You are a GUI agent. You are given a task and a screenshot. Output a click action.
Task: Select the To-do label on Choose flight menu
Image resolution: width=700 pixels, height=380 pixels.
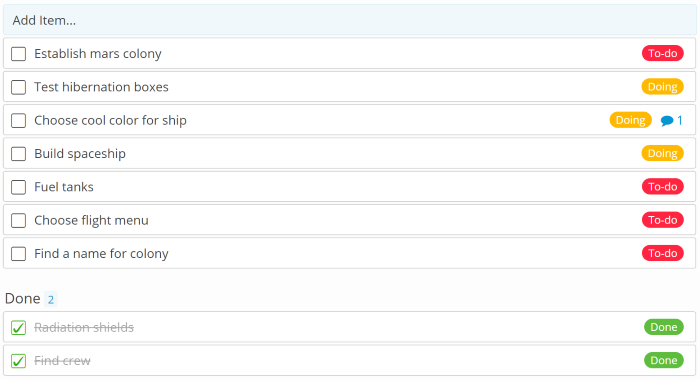[662, 220]
